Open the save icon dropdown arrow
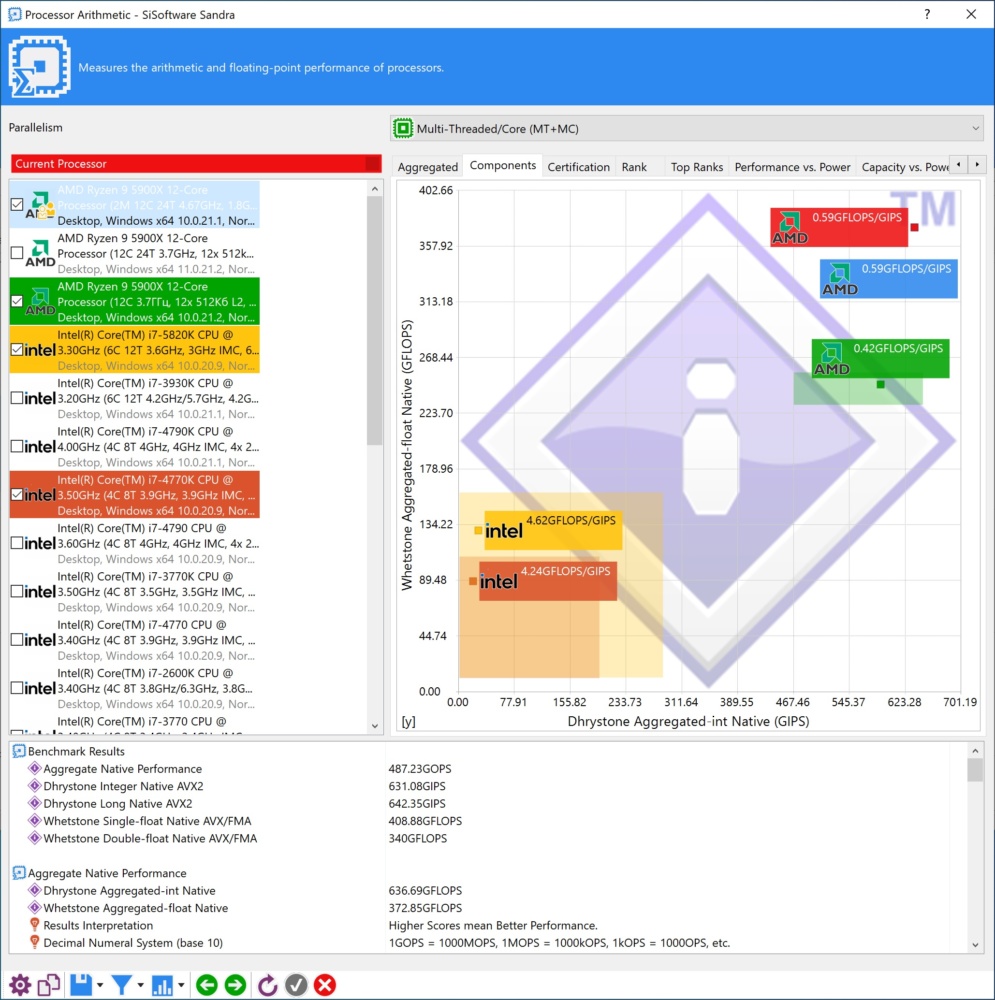This screenshot has height=1000, width=995. (x=100, y=985)
